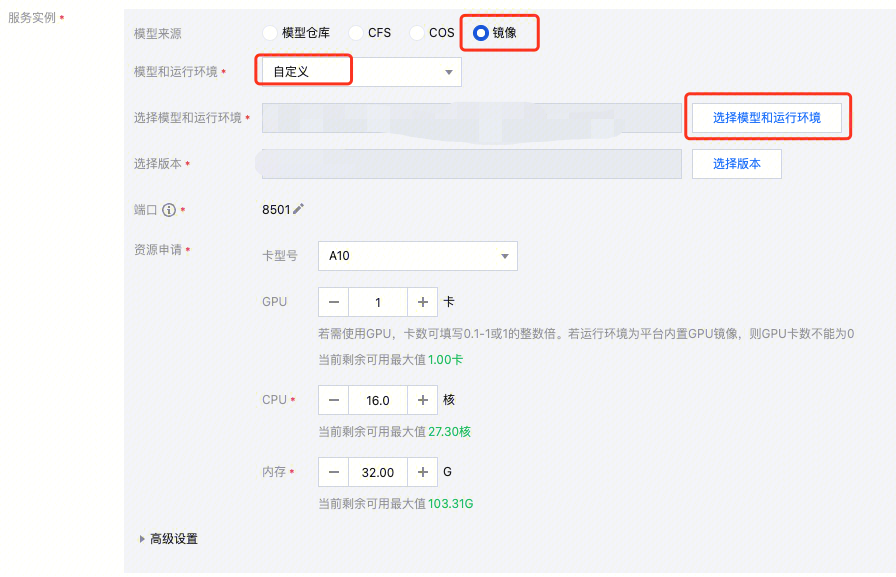
Task: Click the memory value field 32.00
Action: pyautogui.click(x=378, y=472)
